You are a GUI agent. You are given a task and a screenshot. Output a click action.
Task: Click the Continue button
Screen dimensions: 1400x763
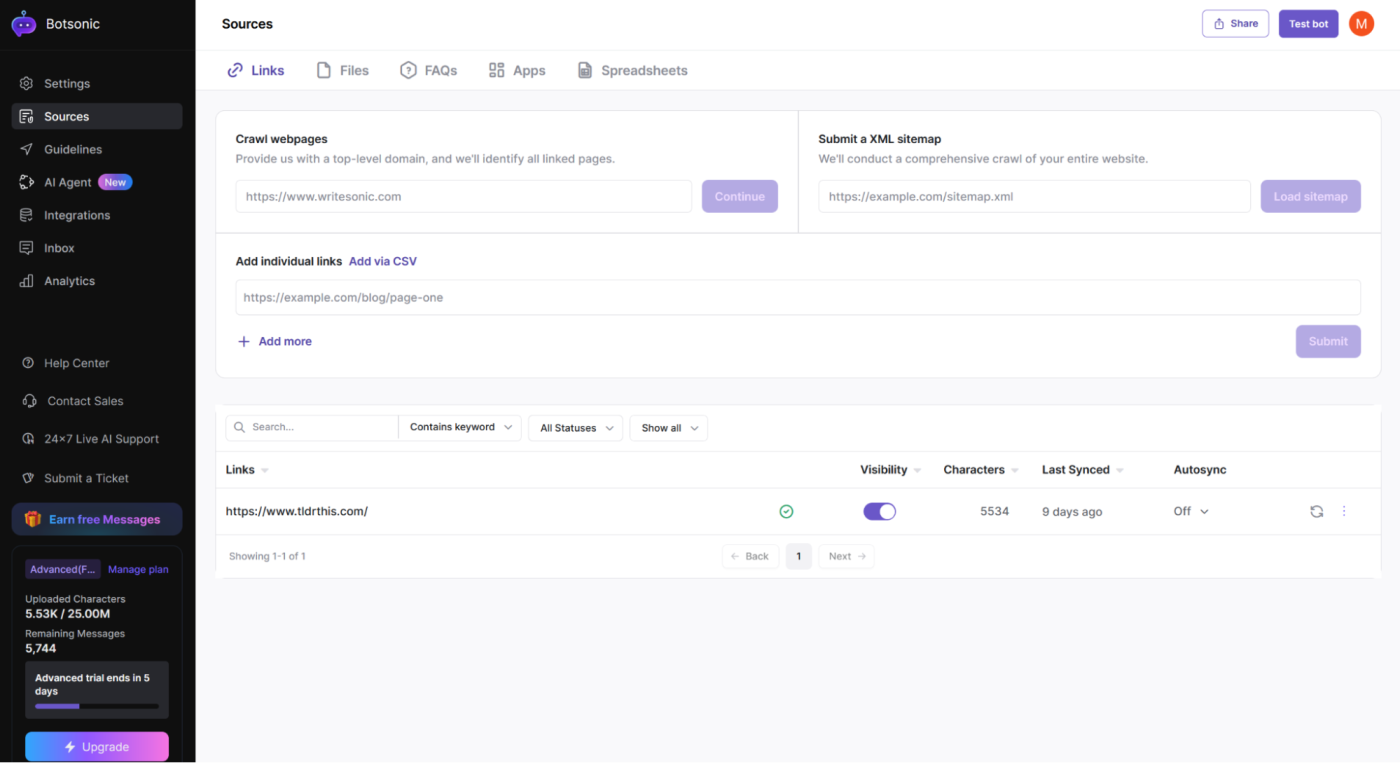740,197
